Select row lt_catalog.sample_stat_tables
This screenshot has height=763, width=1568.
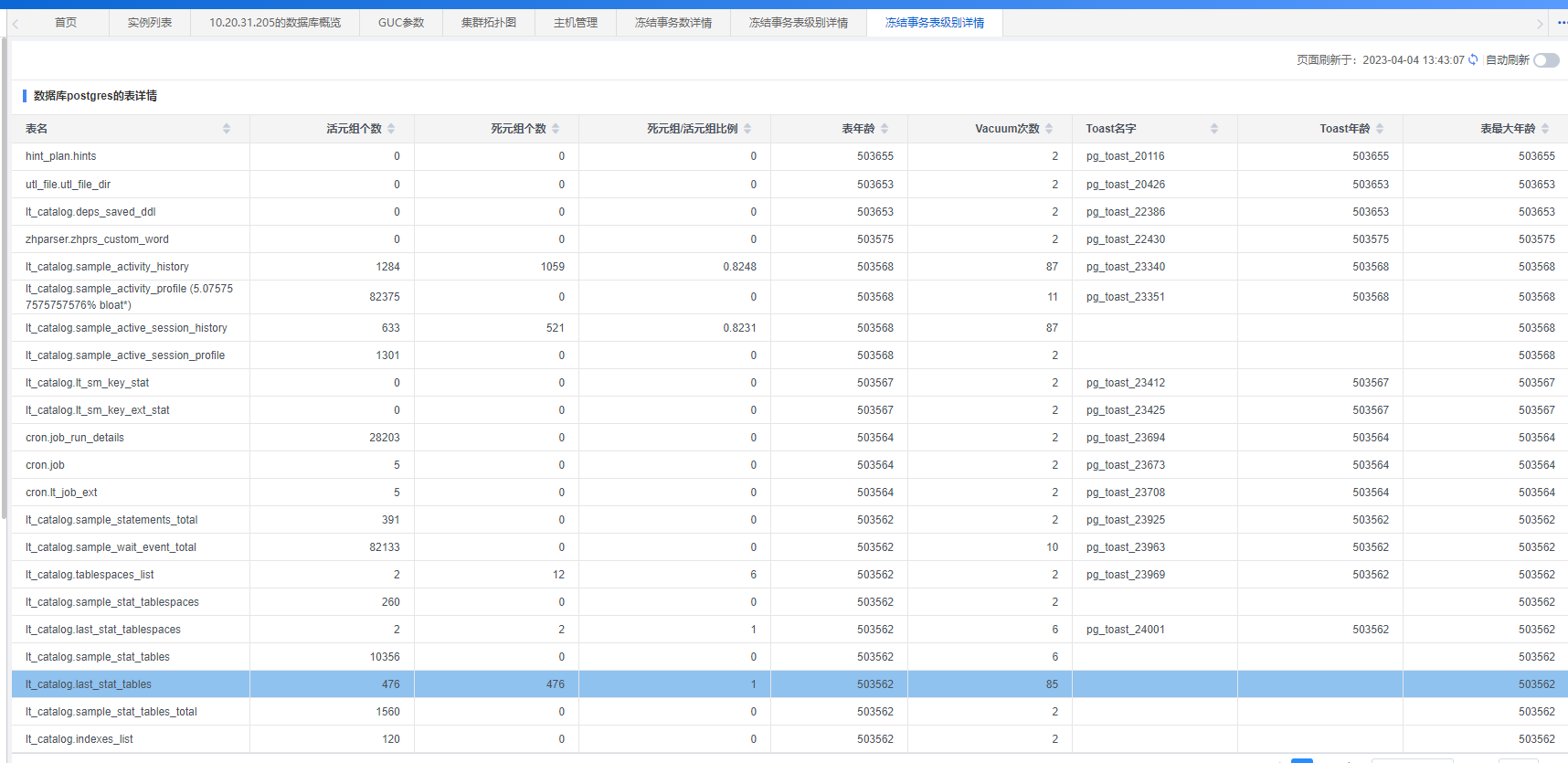pos(789,657)
